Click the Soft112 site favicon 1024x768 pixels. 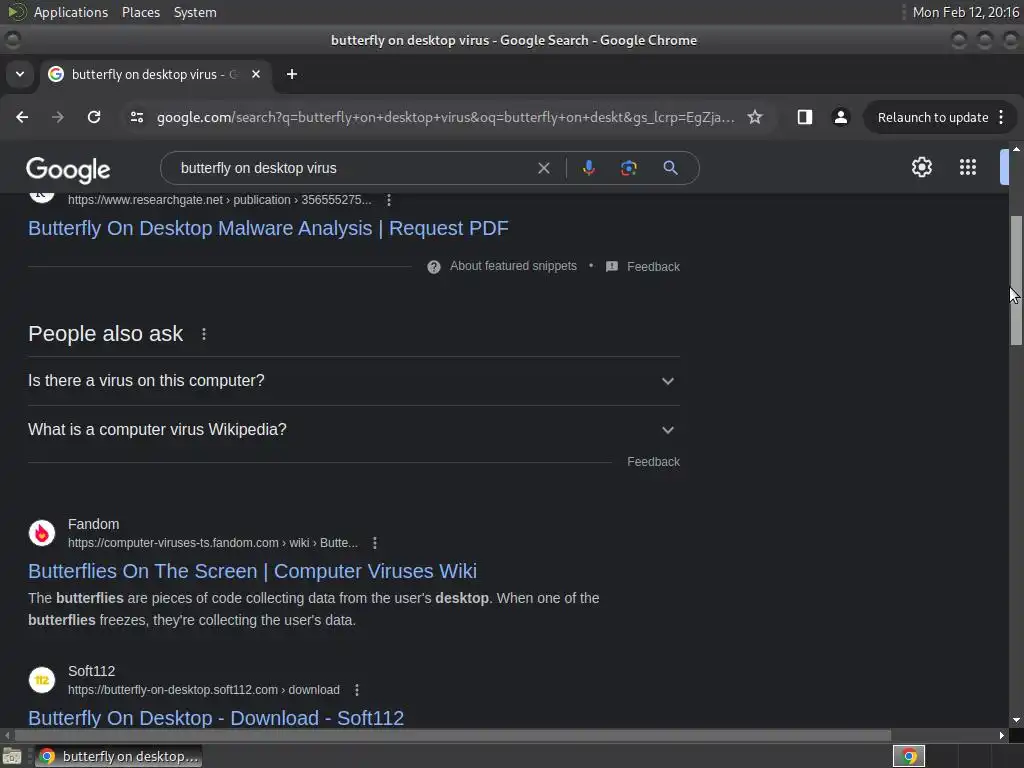pos(42,680)
